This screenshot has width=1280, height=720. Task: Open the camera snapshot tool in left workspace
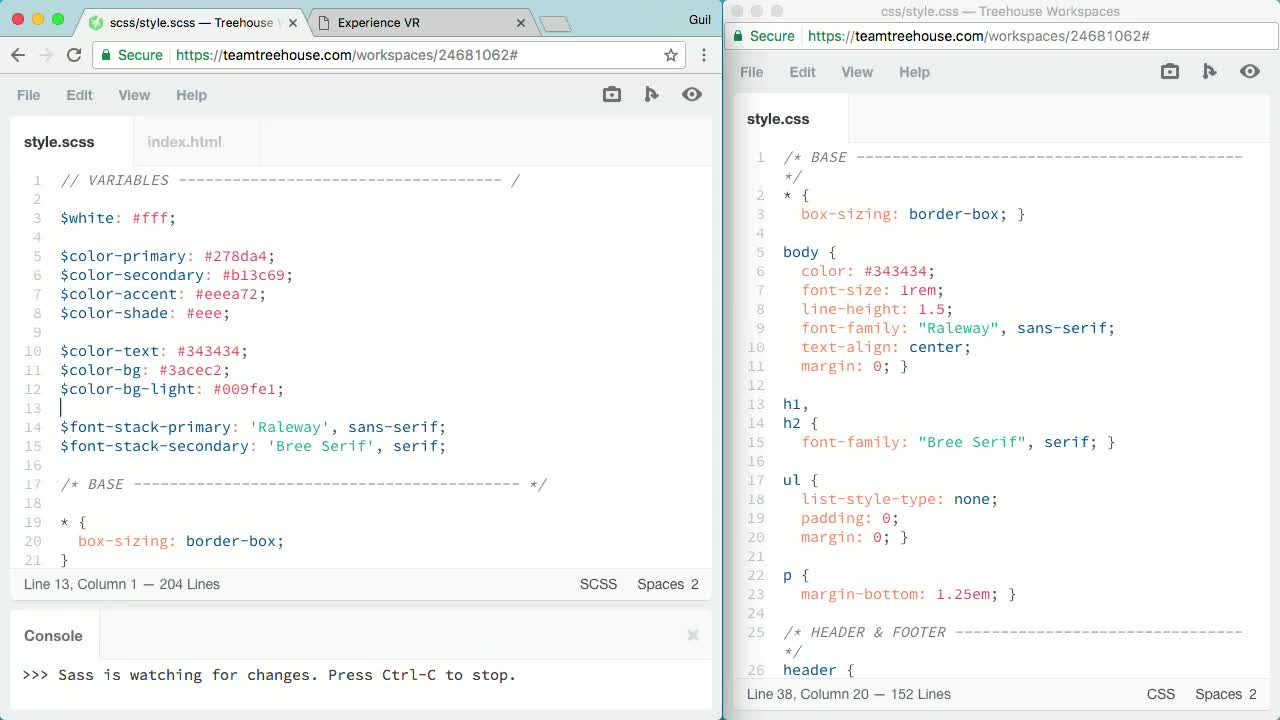[611, 94]
